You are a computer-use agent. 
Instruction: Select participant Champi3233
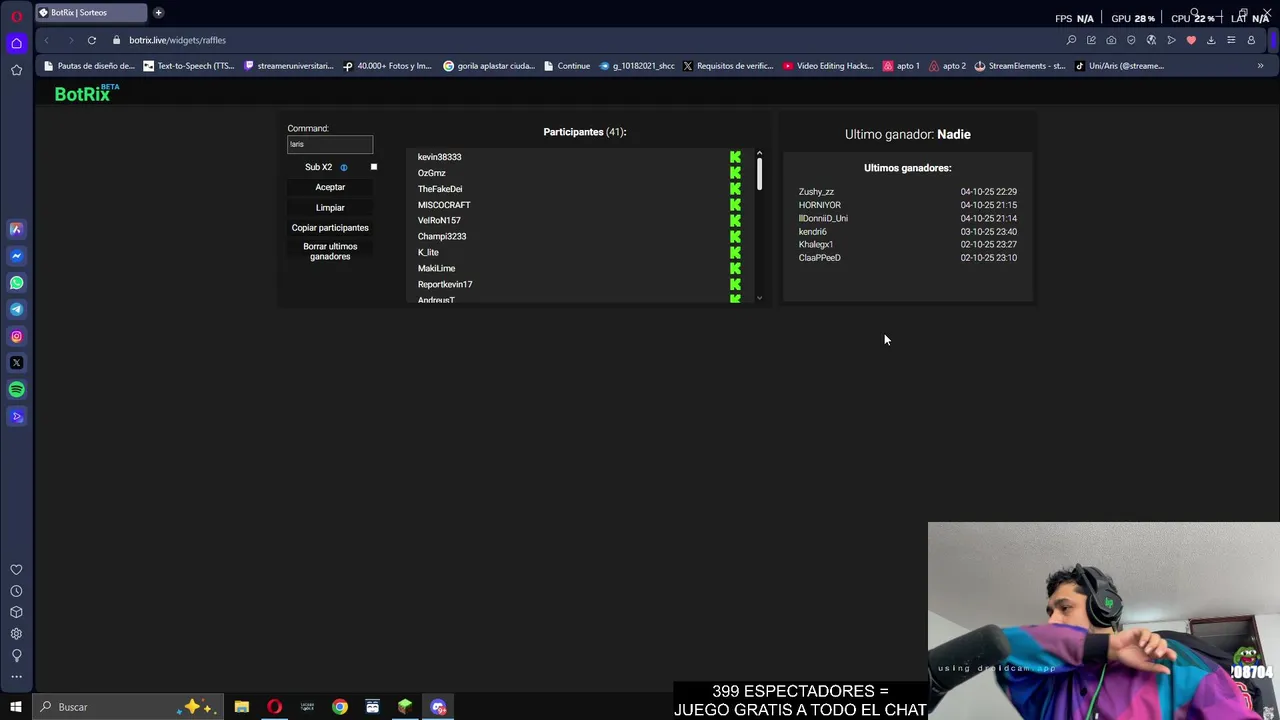(442, 237)
